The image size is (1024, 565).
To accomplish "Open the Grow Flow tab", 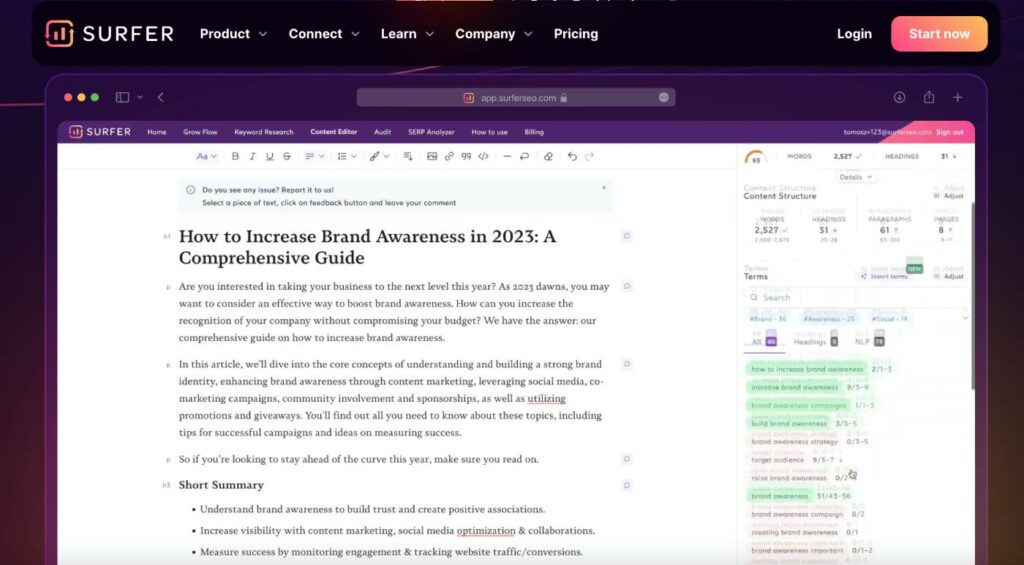I will click(200, 132).
